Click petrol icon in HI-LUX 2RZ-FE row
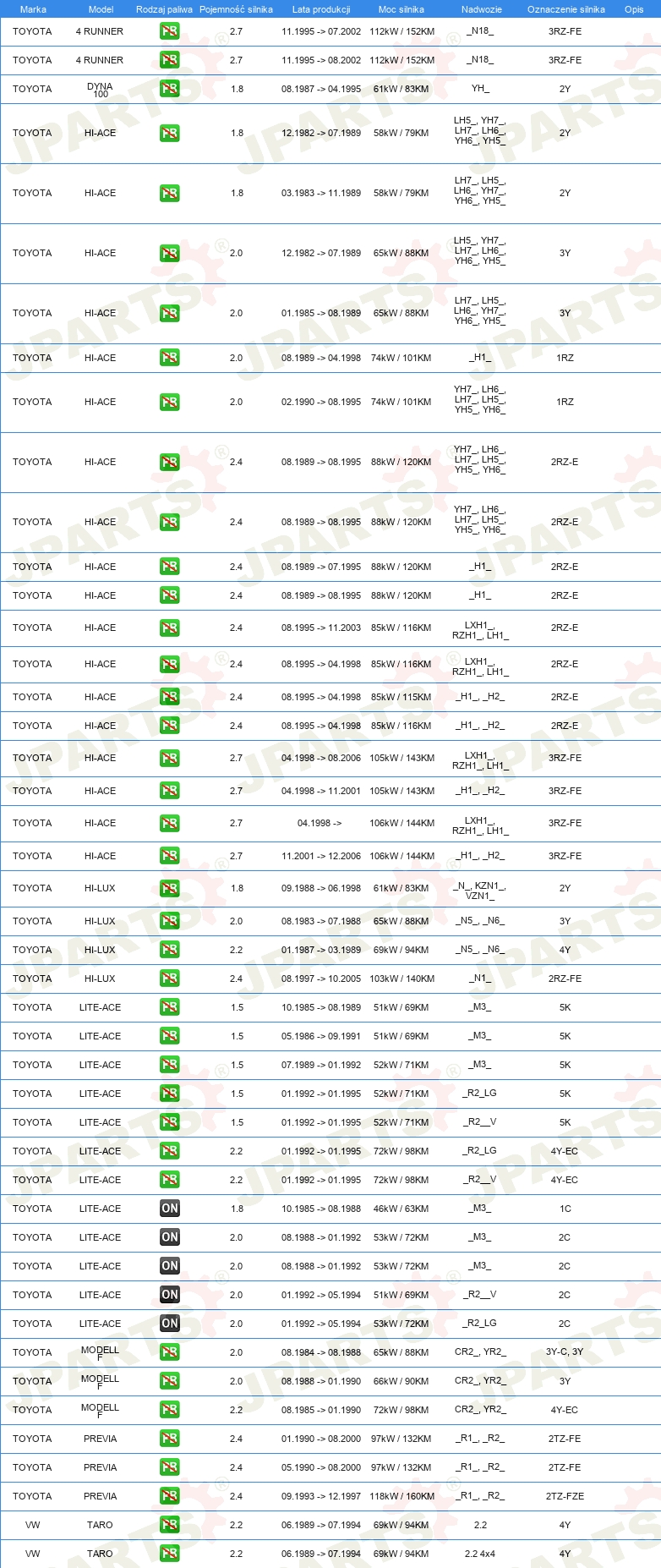 pyautogui.click(x=170, y=979)
